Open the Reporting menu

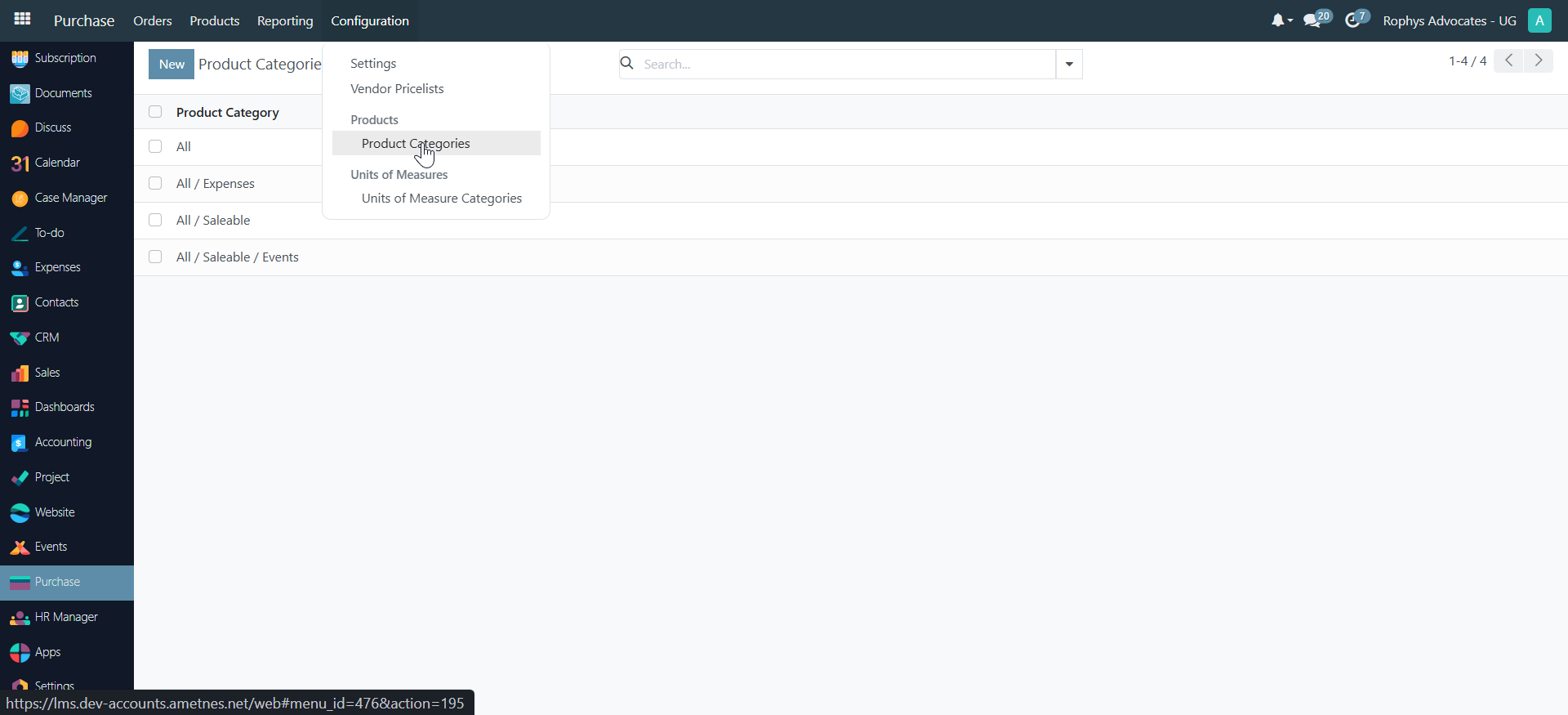(285, 20)
